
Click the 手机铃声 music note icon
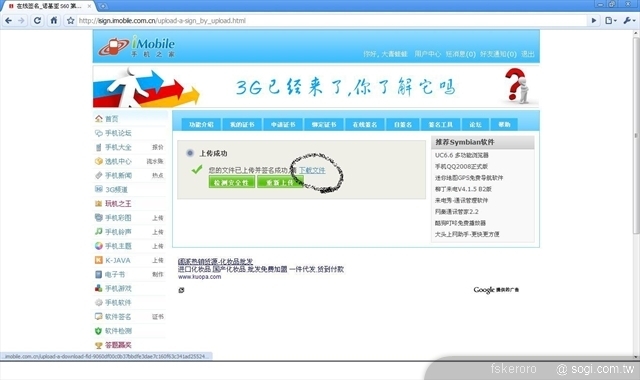click(99, 232)
